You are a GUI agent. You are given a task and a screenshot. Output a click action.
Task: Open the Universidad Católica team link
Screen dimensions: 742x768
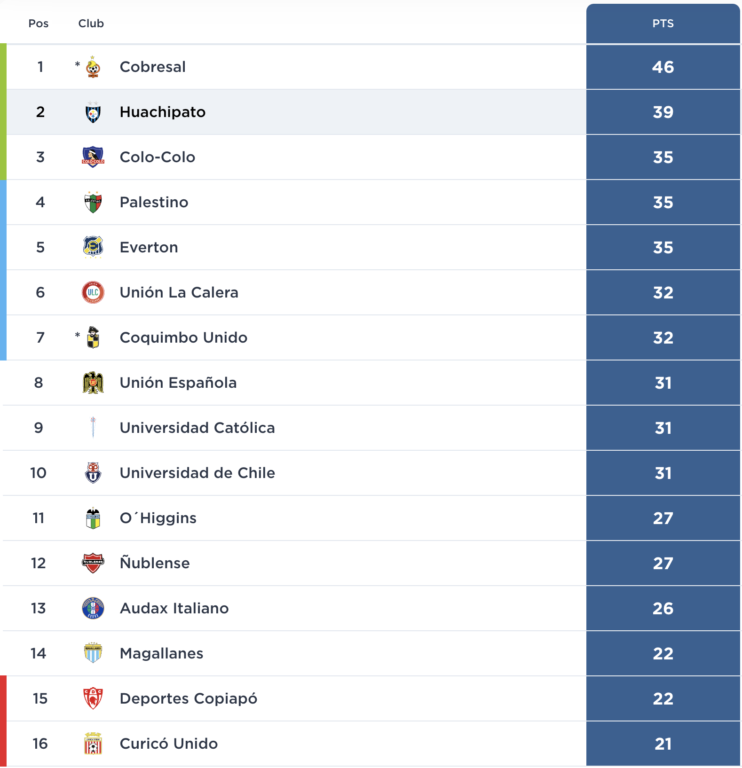pyautogui.click(x=197, y=428)
